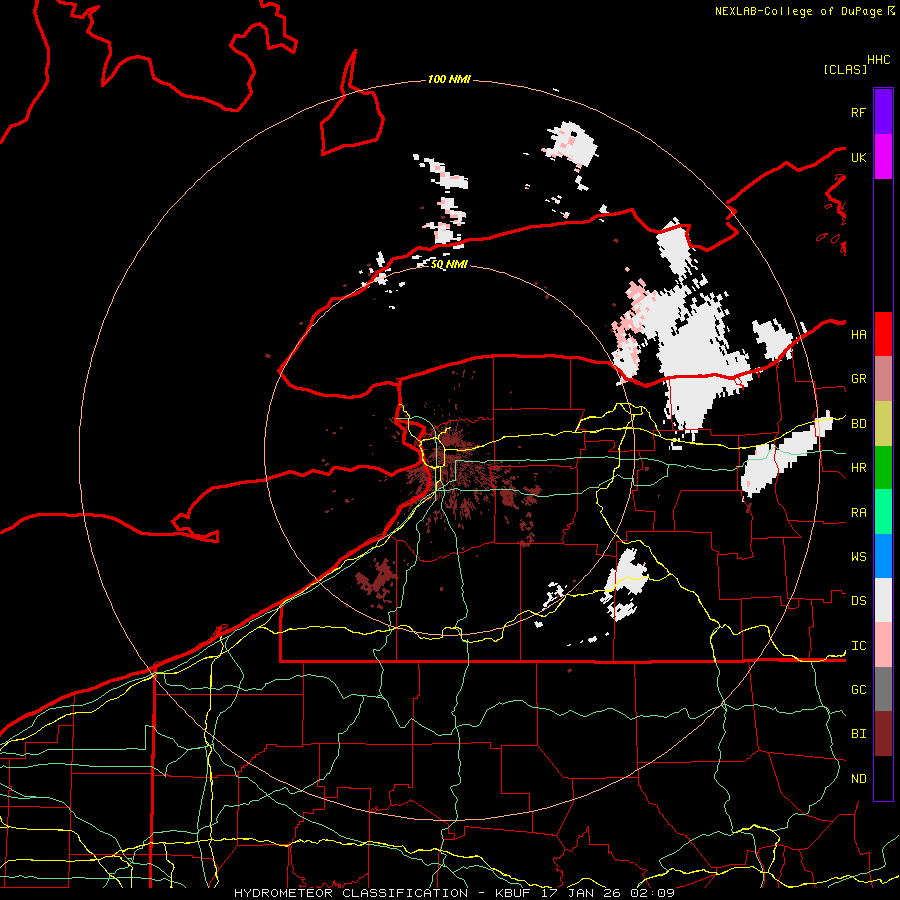Pick the DS white legend swatch

click(883, 600)
